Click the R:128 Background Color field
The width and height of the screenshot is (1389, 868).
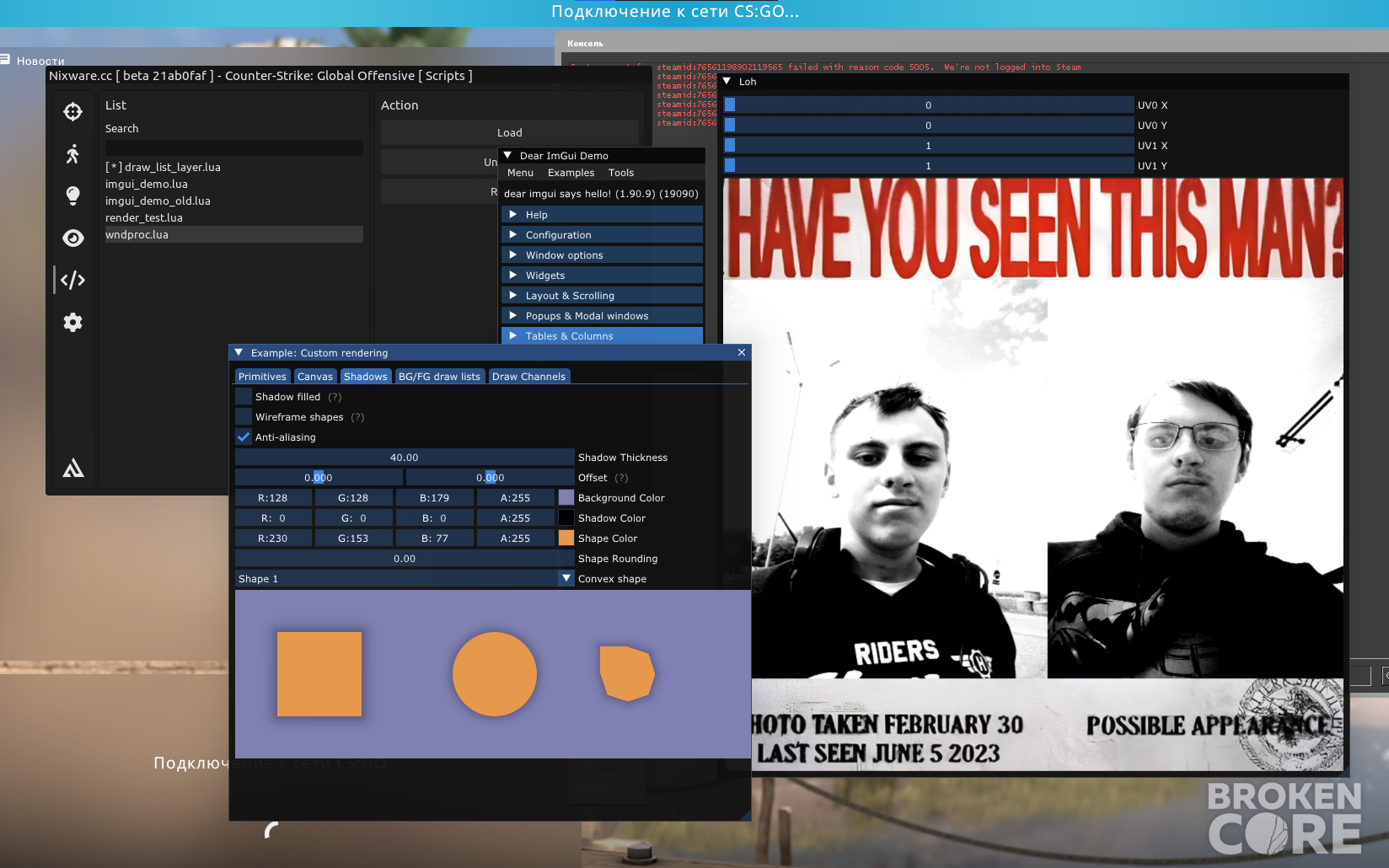click(x=273, y=498)
